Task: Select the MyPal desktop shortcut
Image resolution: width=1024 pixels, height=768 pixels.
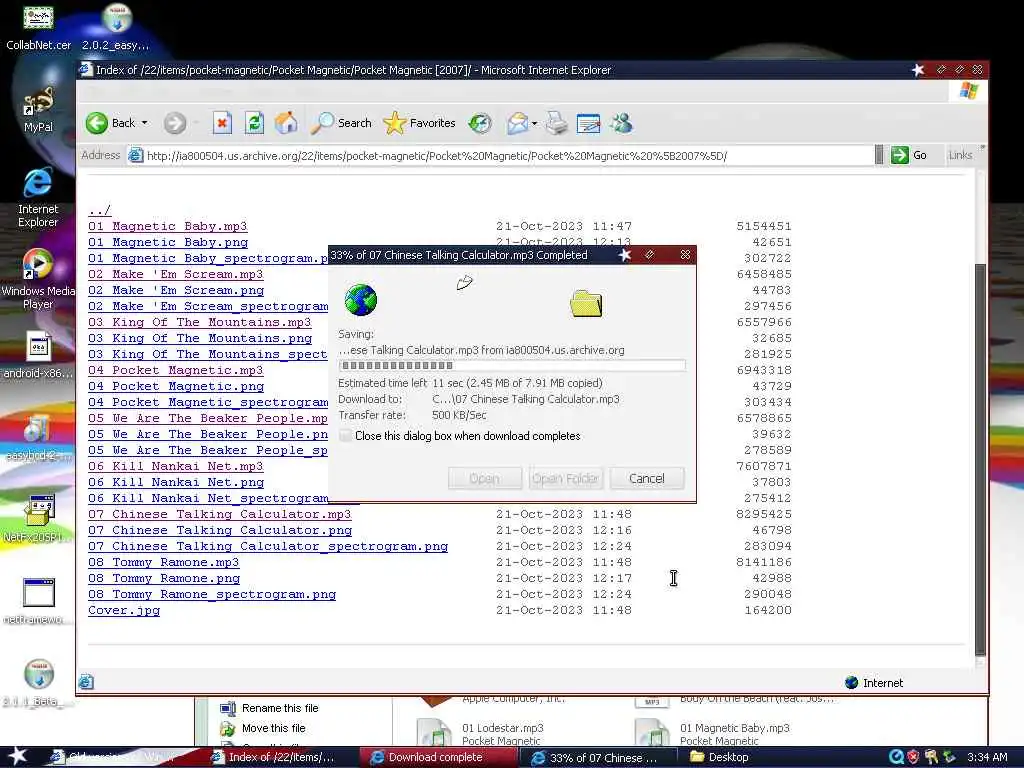Action: coord(38,110)
